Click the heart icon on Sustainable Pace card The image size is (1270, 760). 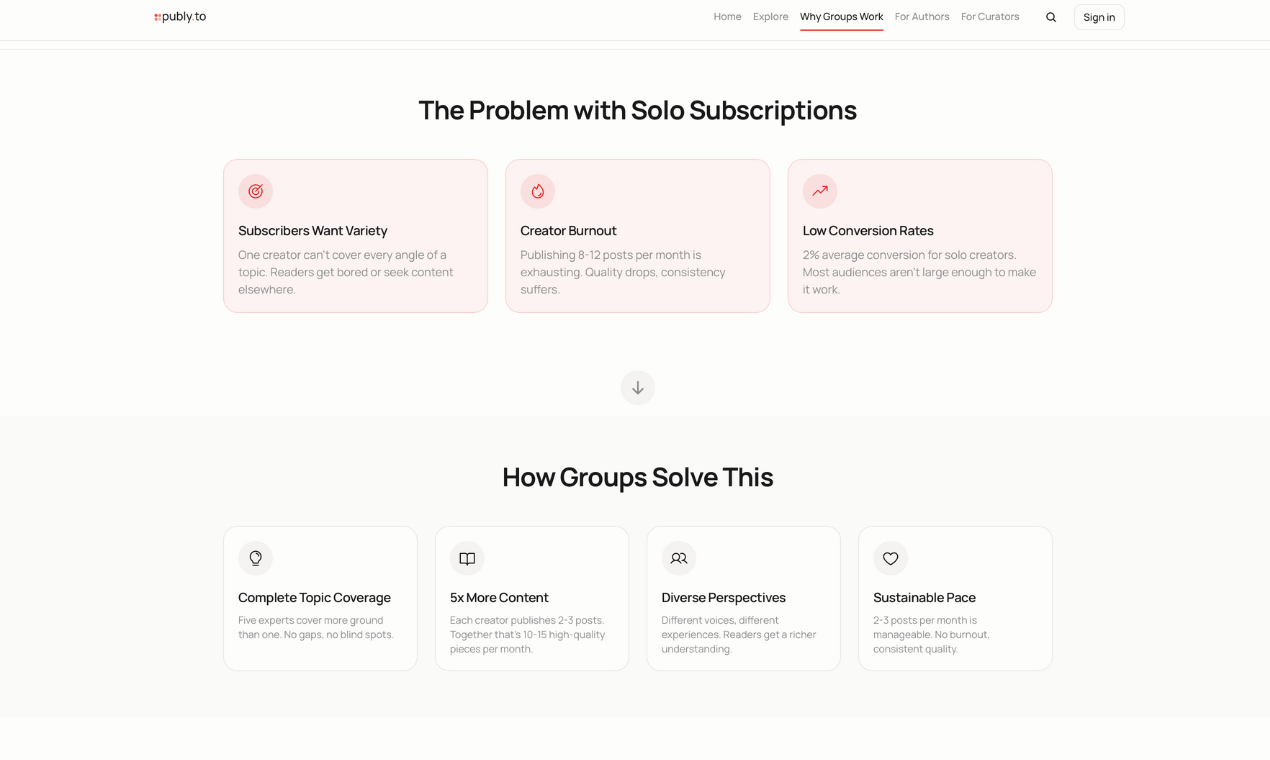(890, 558)
